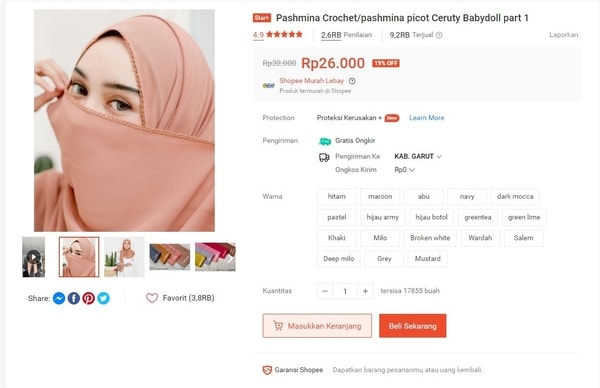Screen dimensions: 600x388
Task: Jump to the 4.9 star rating
Action: point(277,35)
